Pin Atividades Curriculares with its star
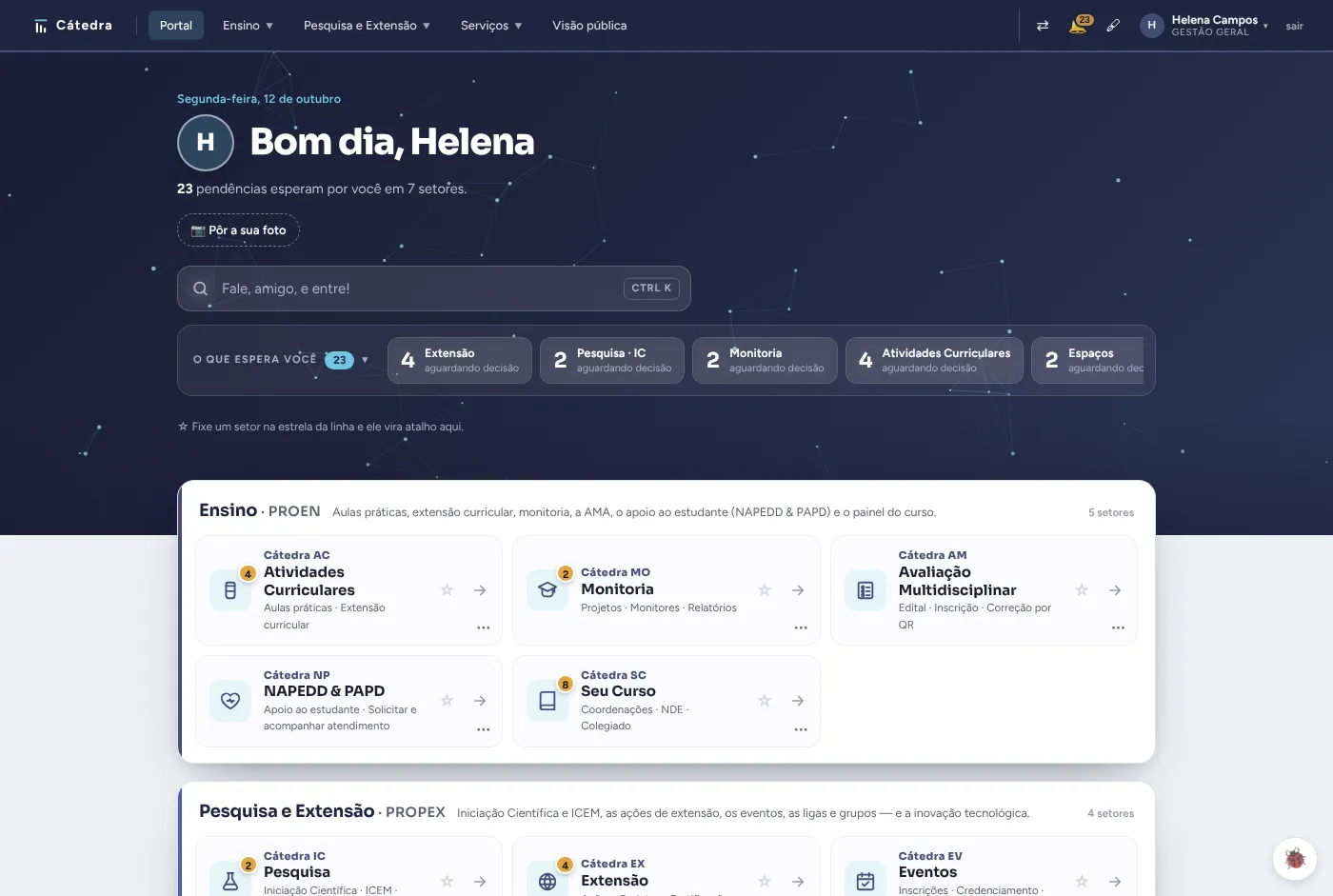This screenshot has width=1333, height=896. (447, 590)
